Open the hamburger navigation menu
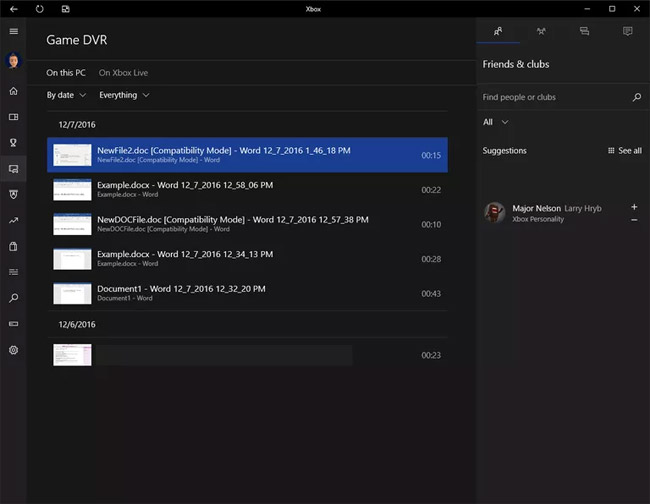650x504 pixels. coord(14,32)
